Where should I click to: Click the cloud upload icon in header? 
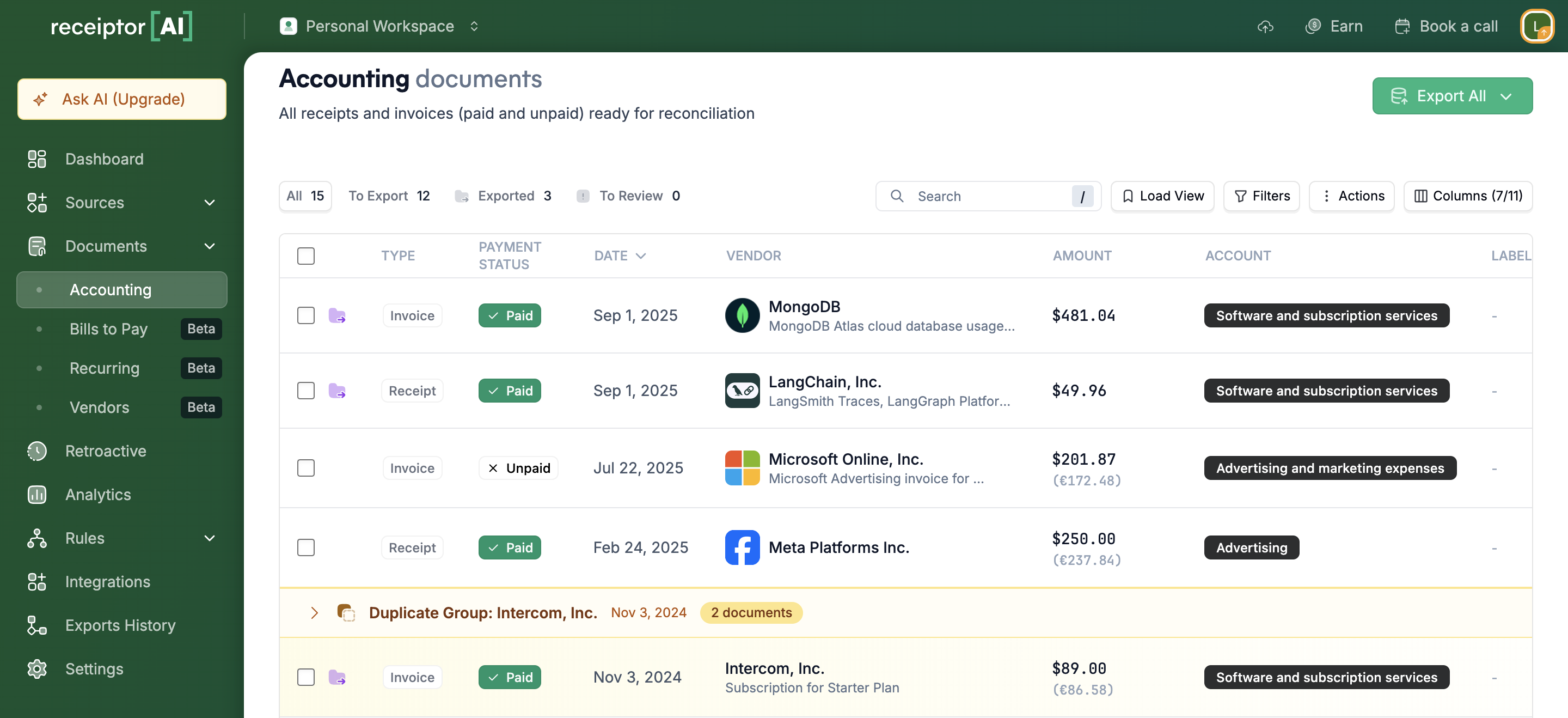click(x=1265, y=26)
